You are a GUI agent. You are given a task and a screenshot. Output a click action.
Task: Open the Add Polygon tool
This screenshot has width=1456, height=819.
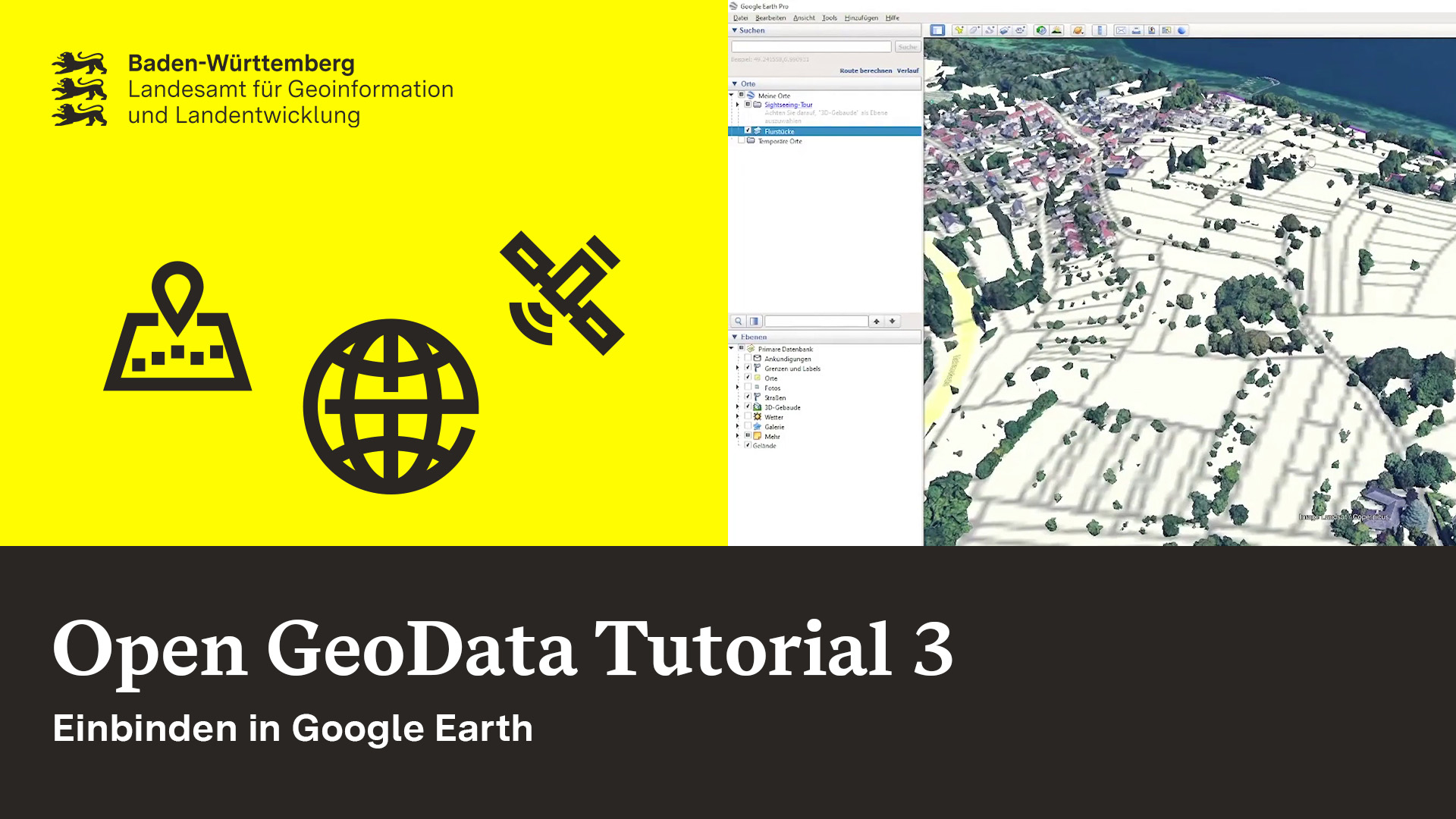[x=974, y=30]
